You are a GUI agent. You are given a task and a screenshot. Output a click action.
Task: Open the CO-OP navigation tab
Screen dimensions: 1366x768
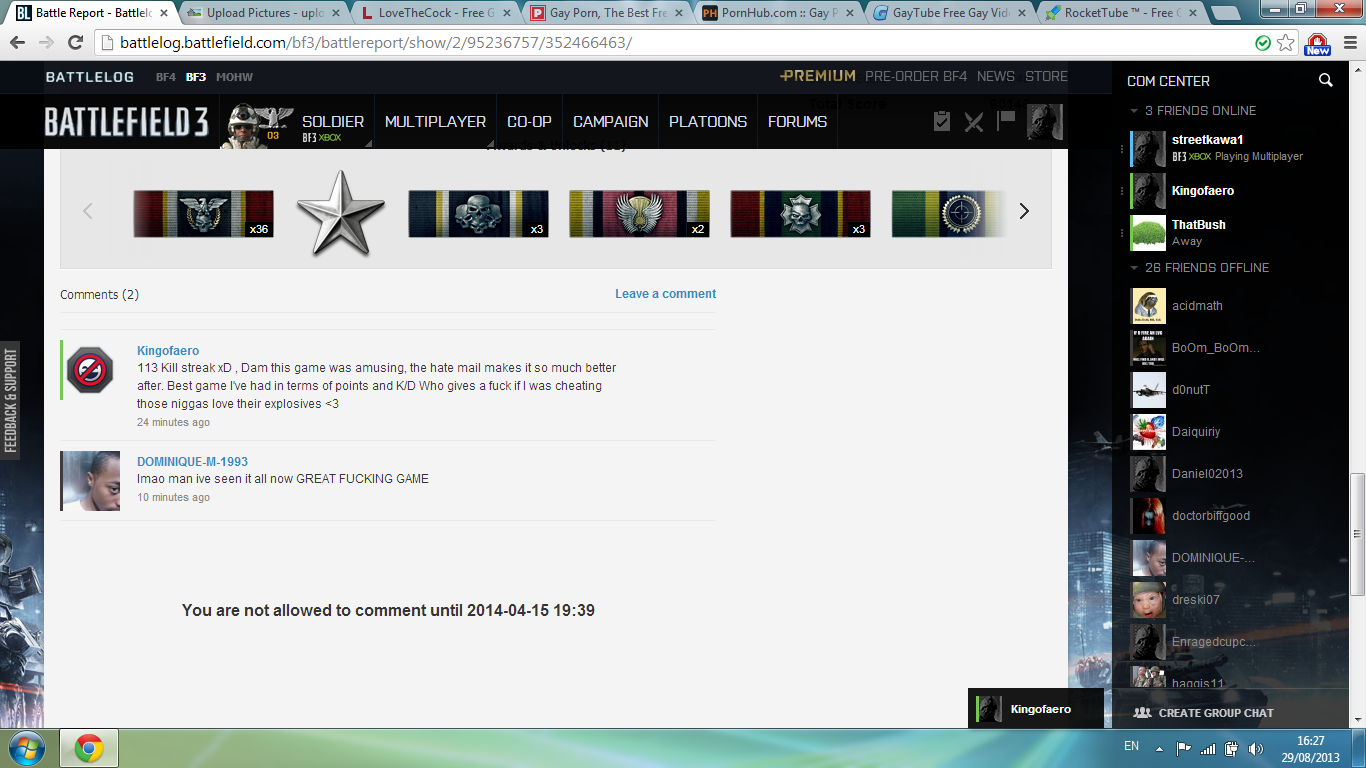(x=529, y=122)
